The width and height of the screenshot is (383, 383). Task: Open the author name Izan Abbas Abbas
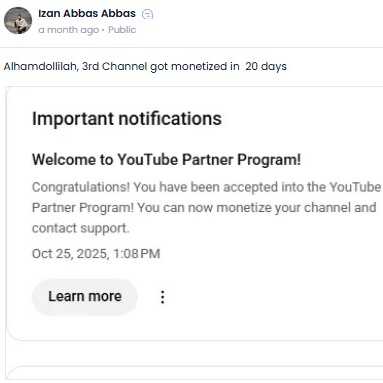[x=87, y=13]
